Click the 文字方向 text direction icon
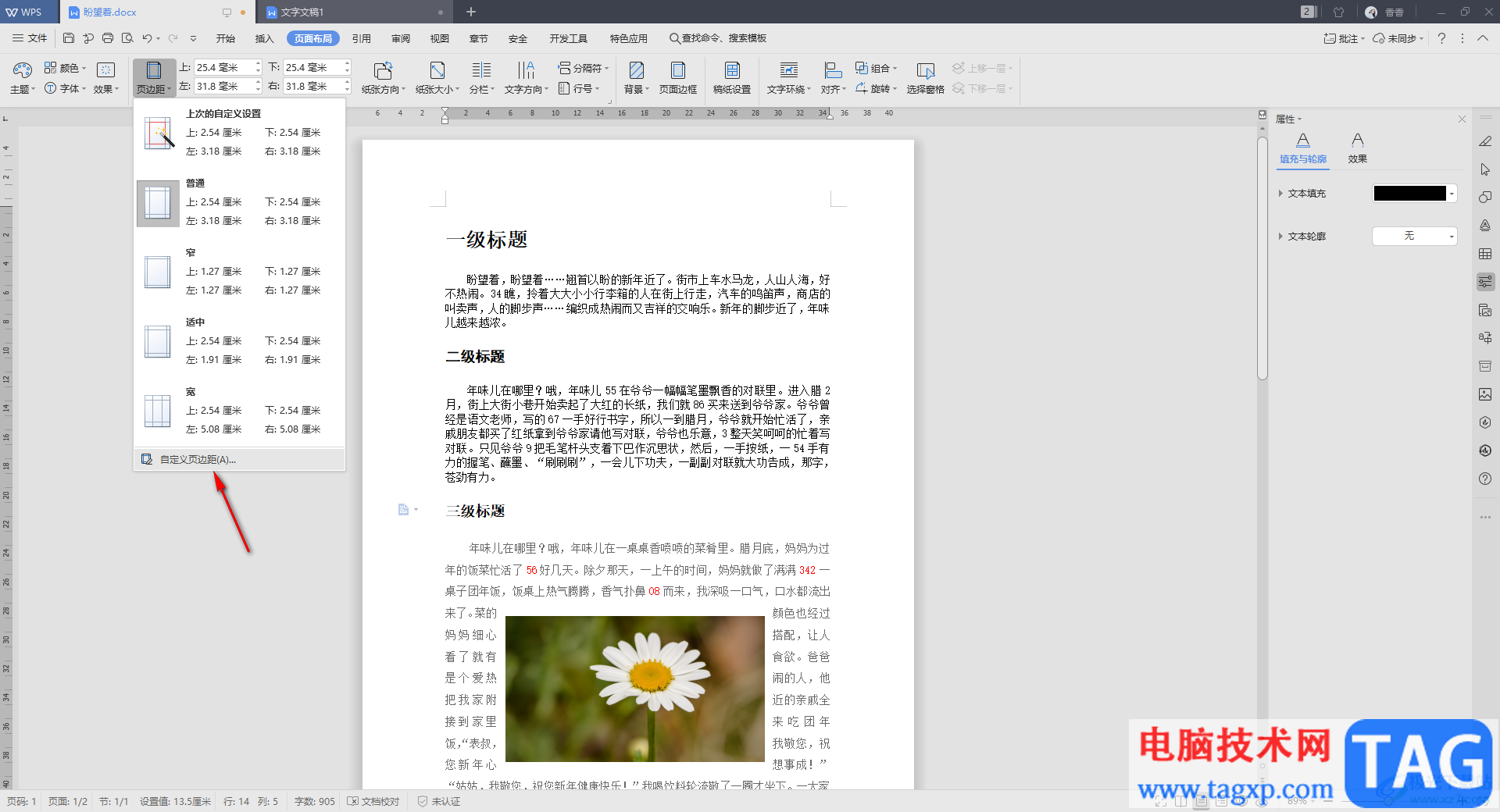 pos(526,70)
